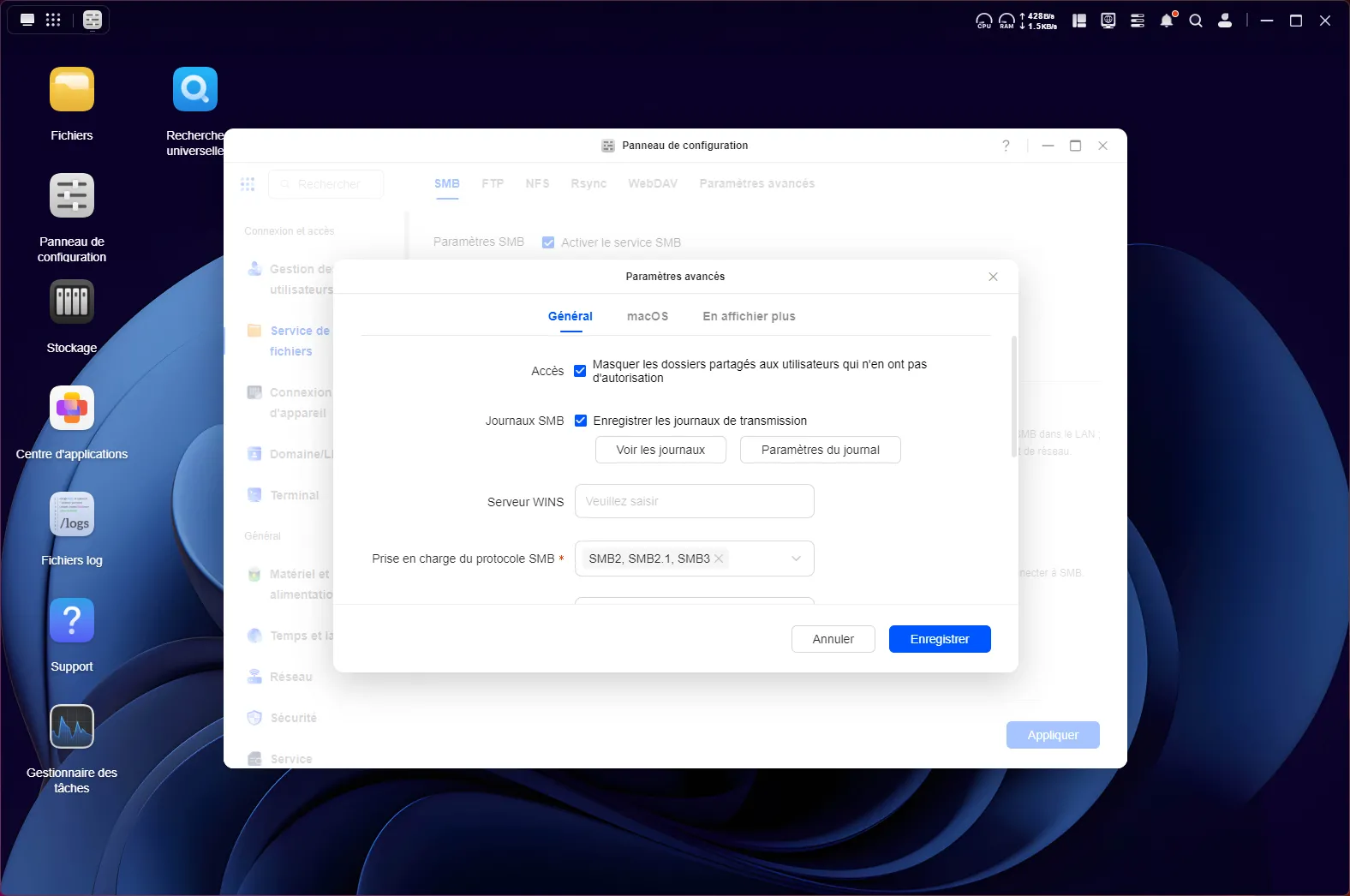Save settings with the Enregistrer button
1350x896 pixels.
(x=940, y=639)
